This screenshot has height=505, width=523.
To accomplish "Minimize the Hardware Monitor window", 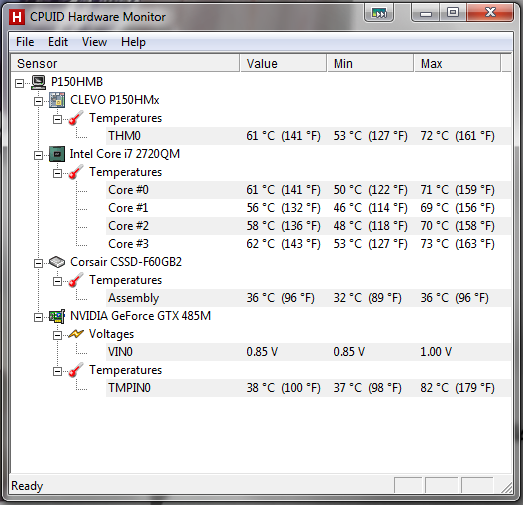I will pos(426,13).
